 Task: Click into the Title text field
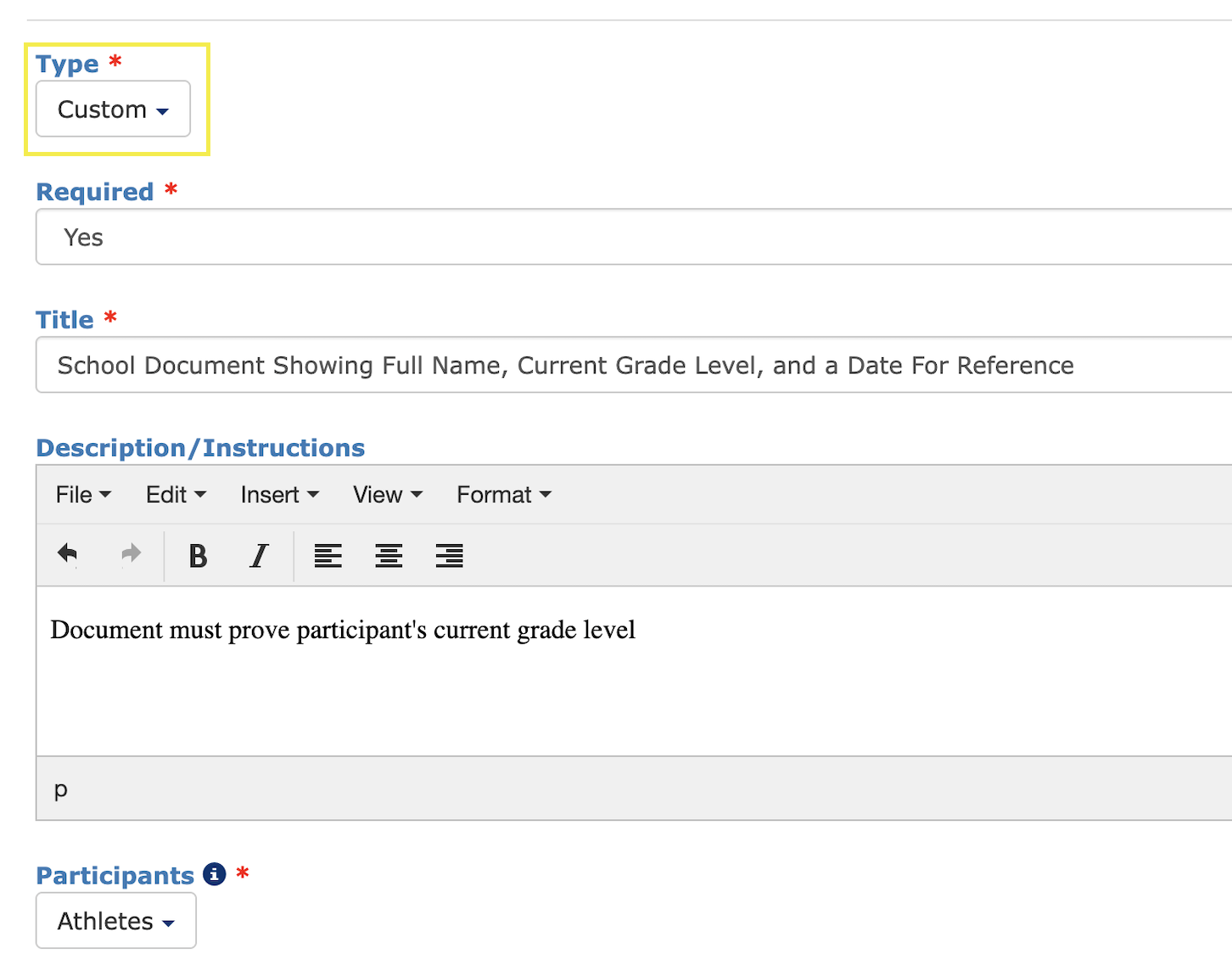[x=633, y=366]
